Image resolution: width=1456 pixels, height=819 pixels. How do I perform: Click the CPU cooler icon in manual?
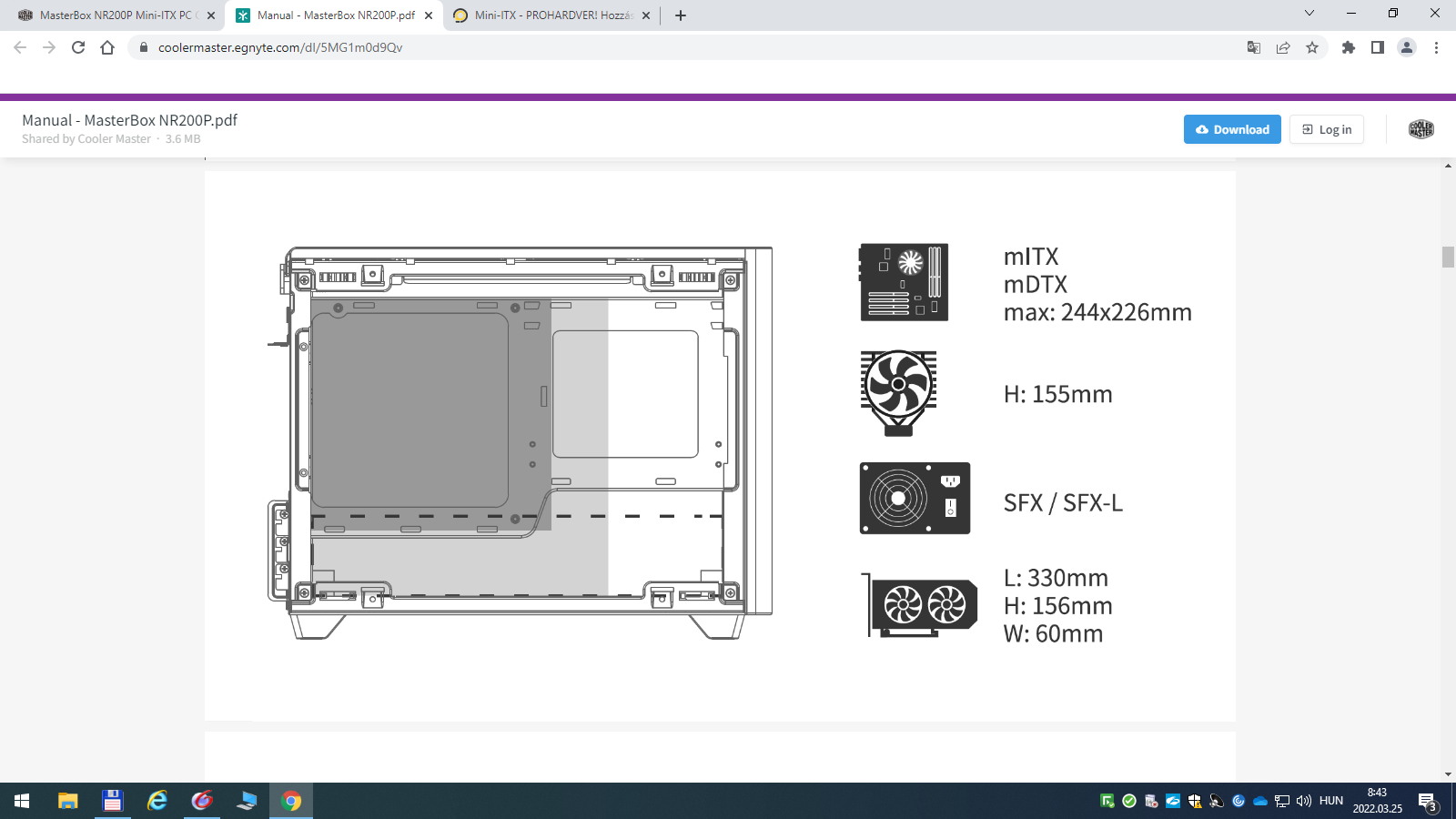898,393
